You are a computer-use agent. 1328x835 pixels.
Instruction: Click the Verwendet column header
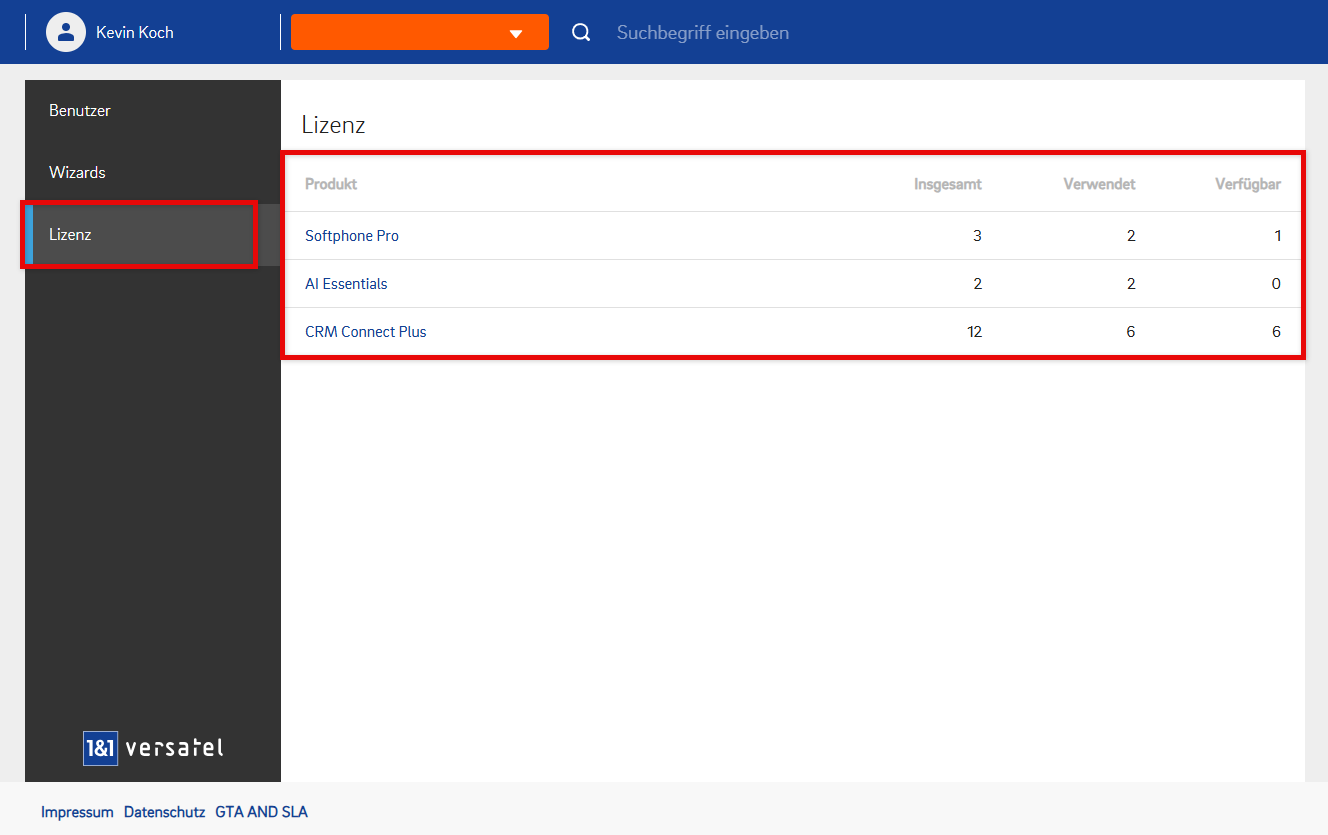[1099, 184]
